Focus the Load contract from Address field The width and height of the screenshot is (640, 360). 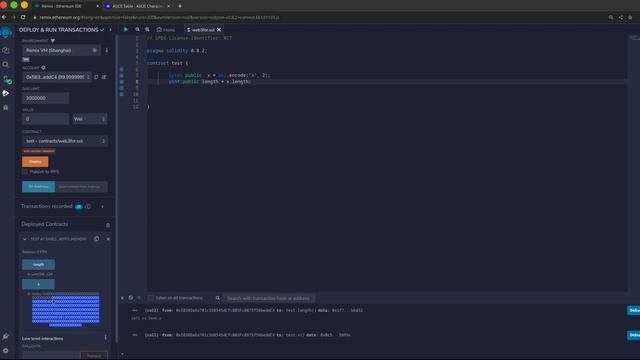coord(81,187)
